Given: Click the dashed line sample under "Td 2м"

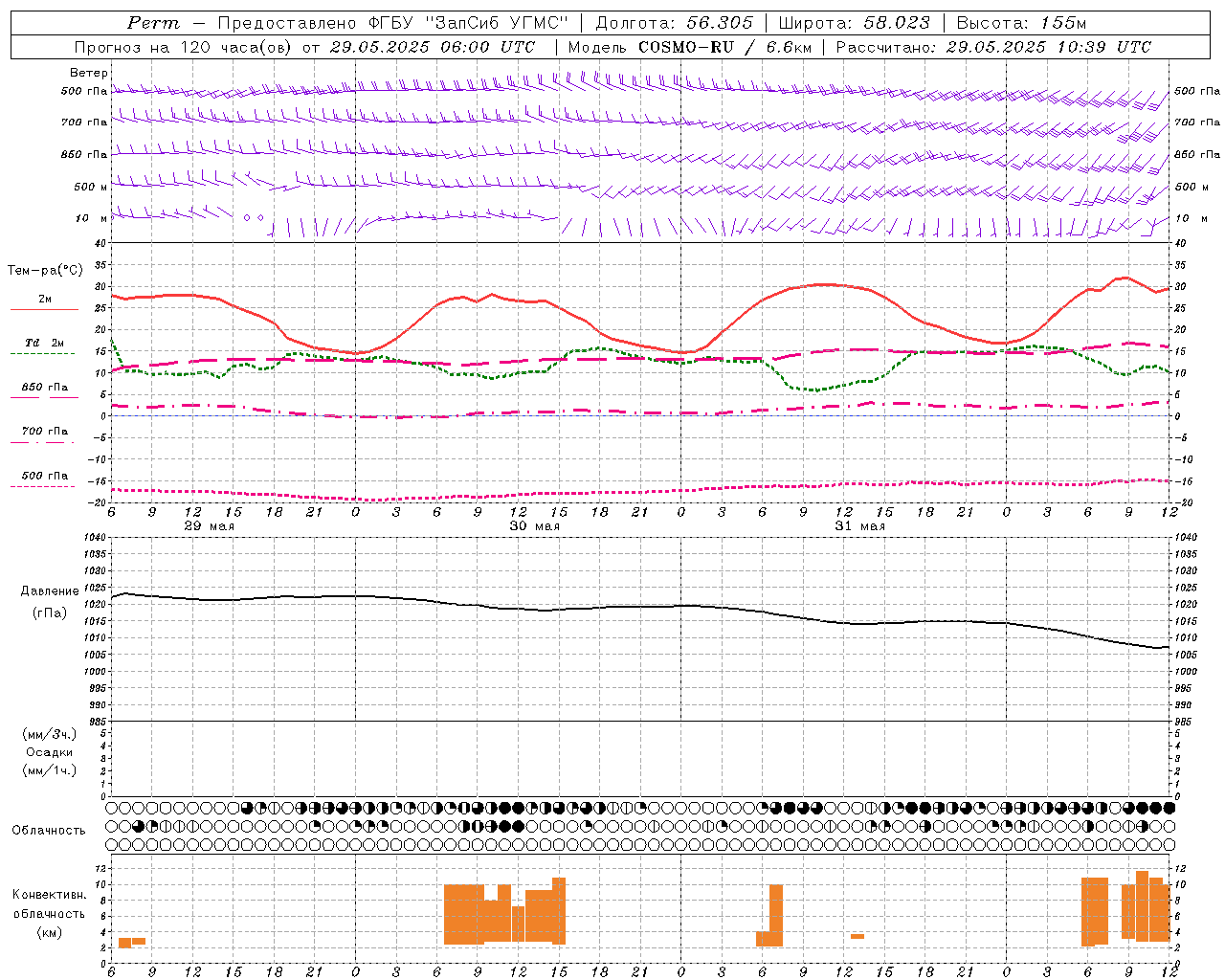Looking at the screenshot, I should (x=43, y=354).
